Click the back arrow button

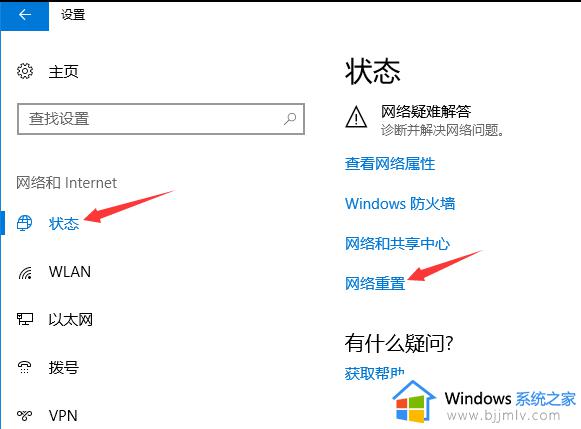(24, 15)
